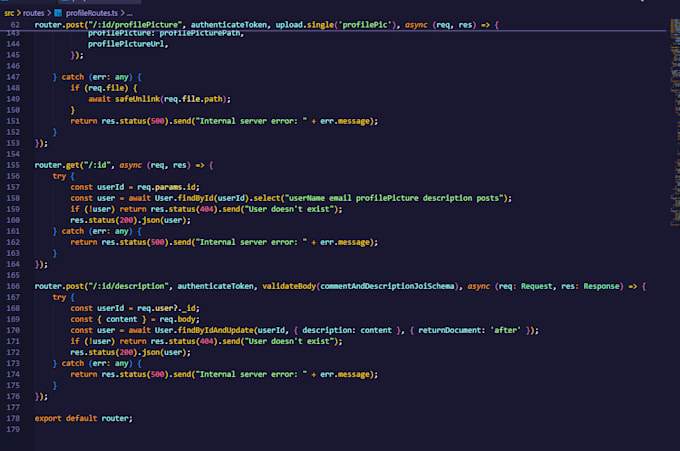Click 'returnDocument' on line 170
The width and height of the screenshot is (680, 451).
pos(450,330)
